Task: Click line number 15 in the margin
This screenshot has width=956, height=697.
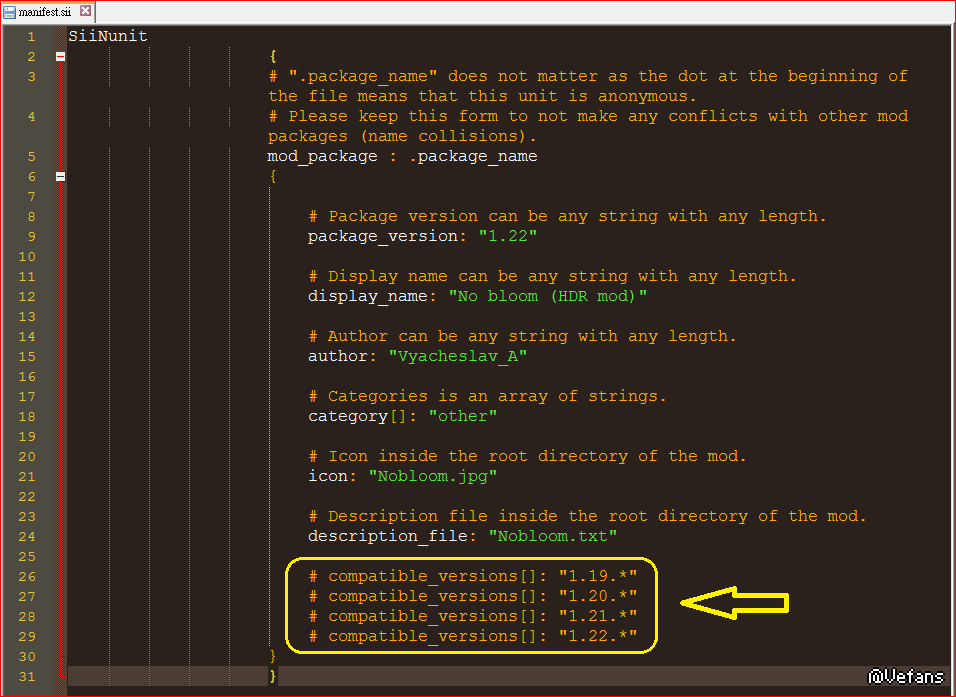Action: (x=27, y=356)
